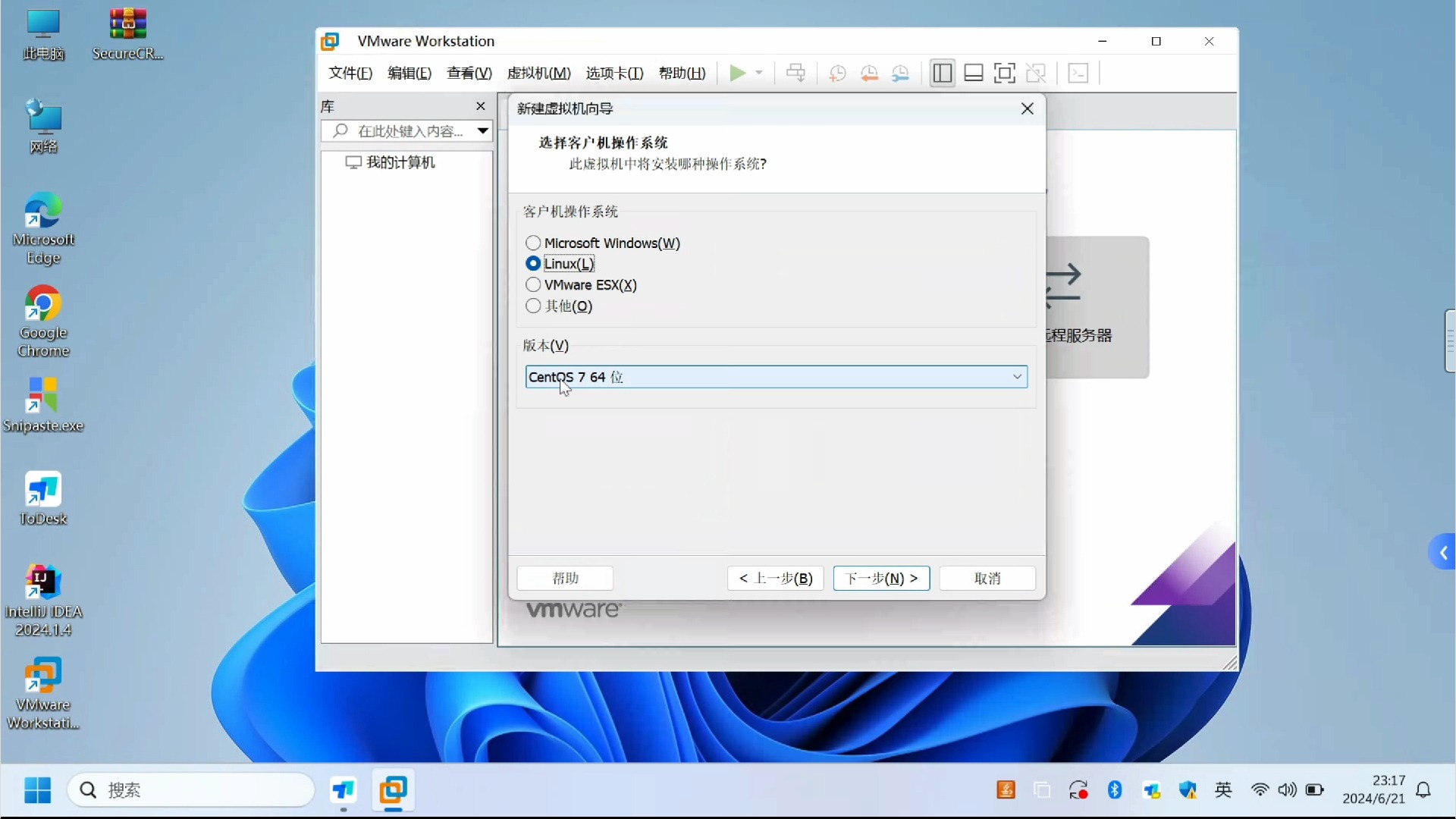
Task: Select 其他 as the guest OS type
Action: click(x=533, y=306)
